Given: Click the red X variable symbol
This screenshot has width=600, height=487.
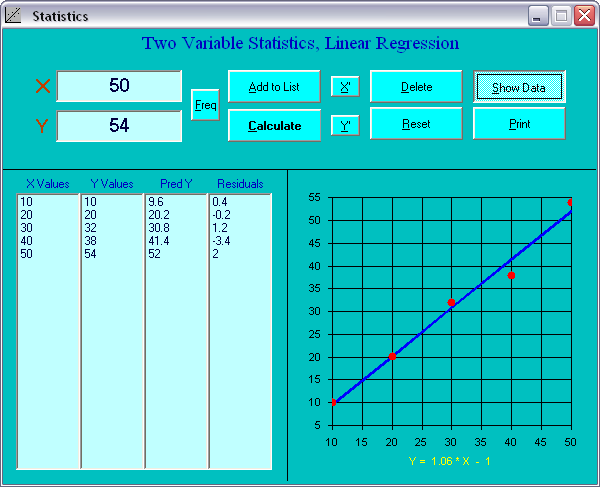Looking at the screenshot, I should click(x=43, y=86).
